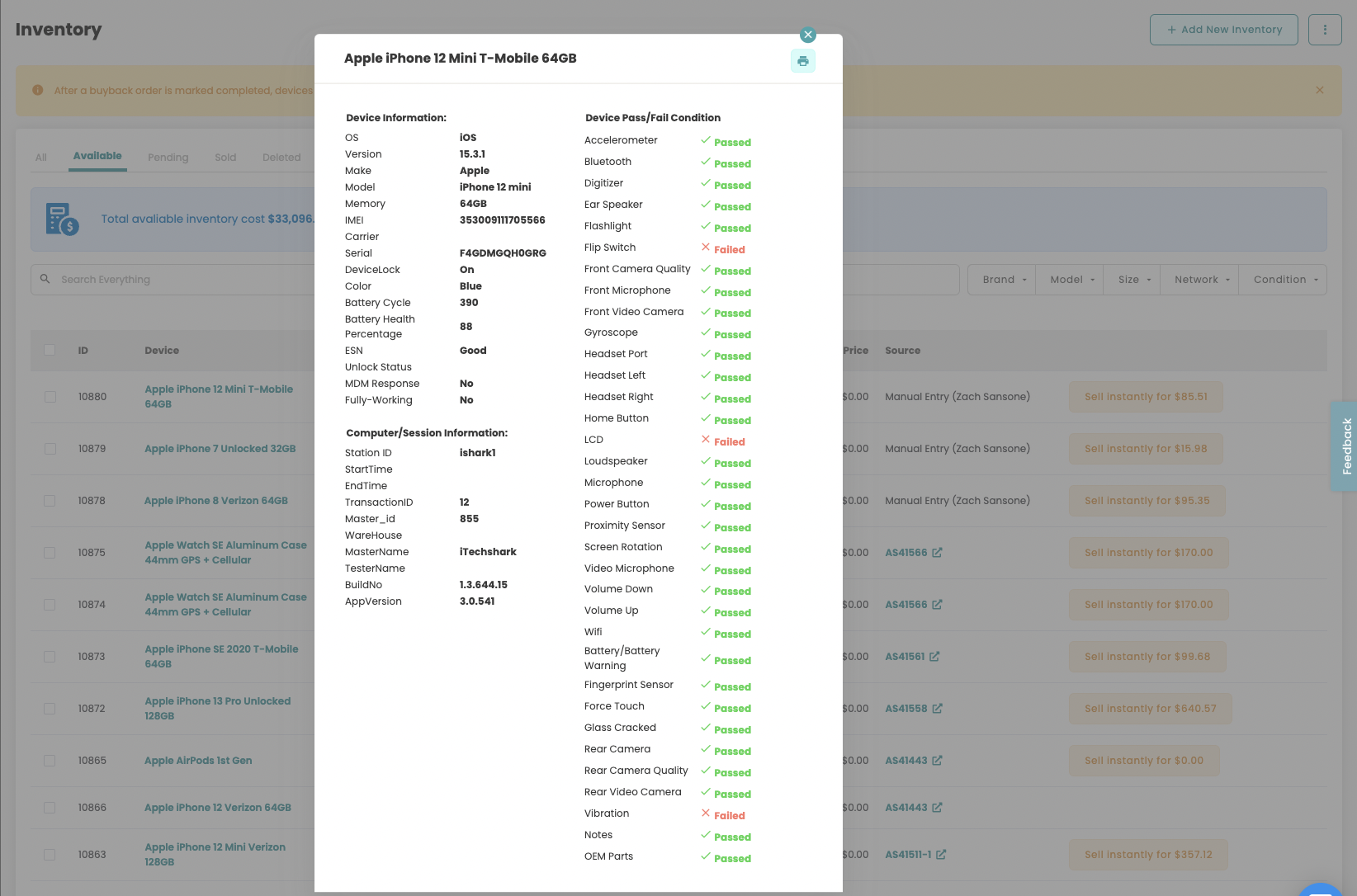Click Add New Inventory button

[x=1224, y=30]
